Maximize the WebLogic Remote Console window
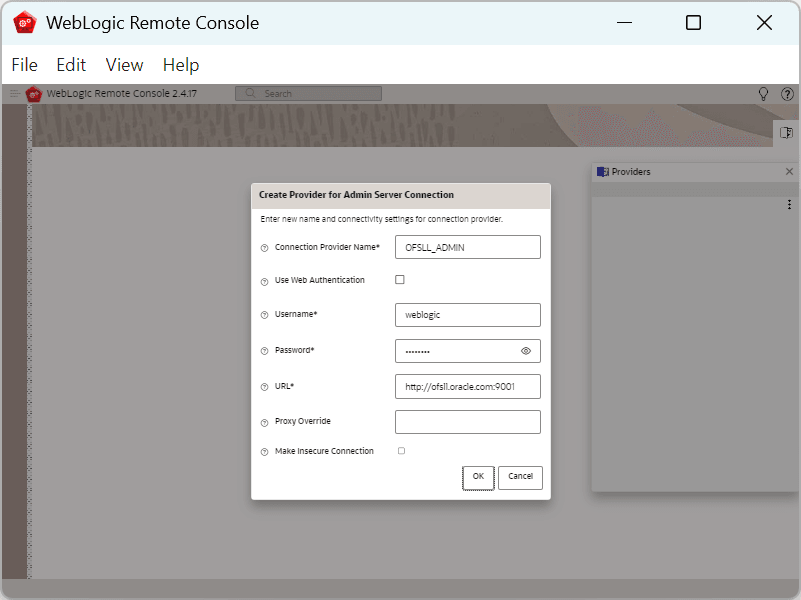801x600 pixels. pyautogui.click(x=693, y=22)
